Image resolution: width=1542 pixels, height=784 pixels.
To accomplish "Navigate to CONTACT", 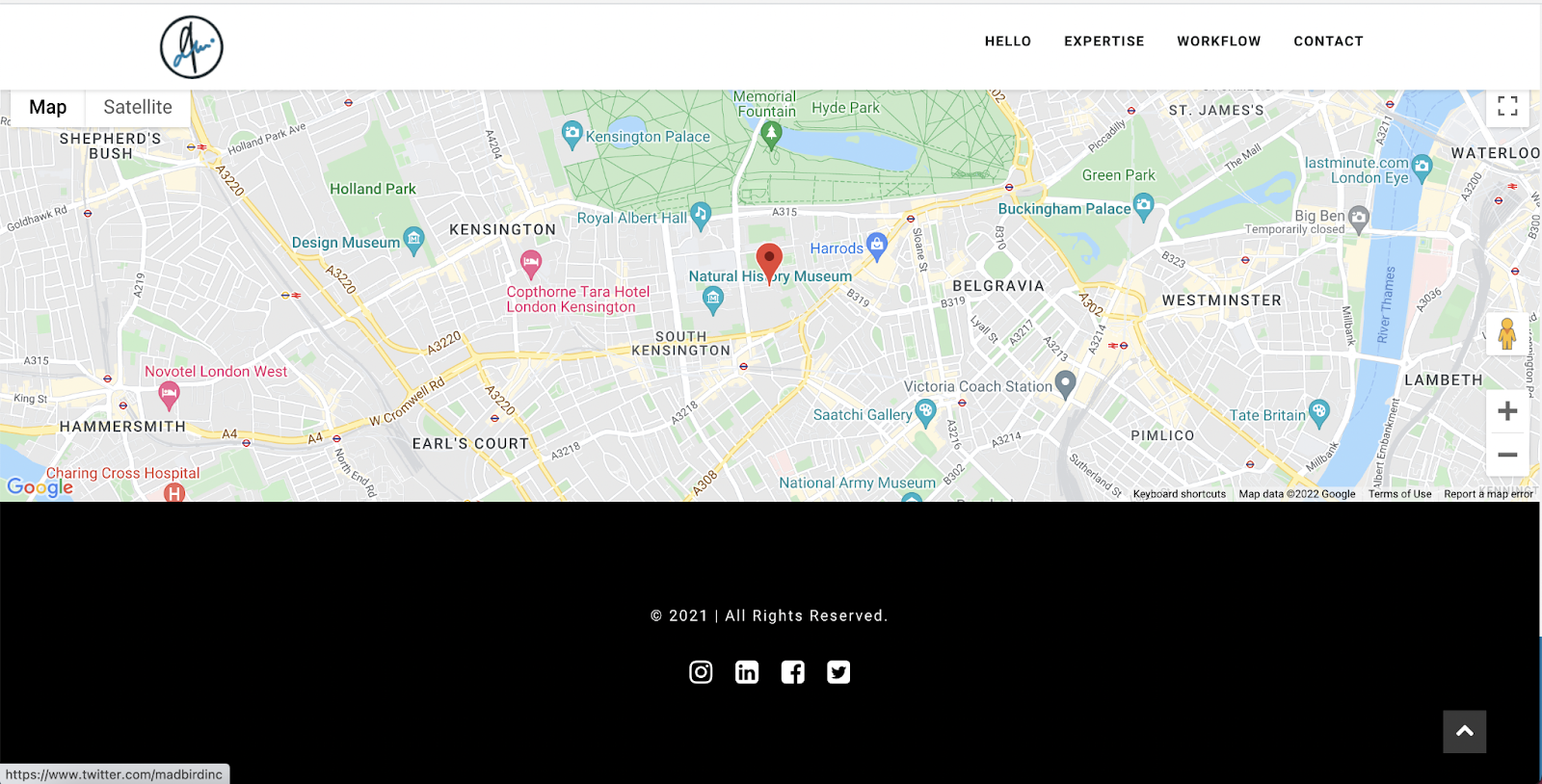I will point(1329,41).
